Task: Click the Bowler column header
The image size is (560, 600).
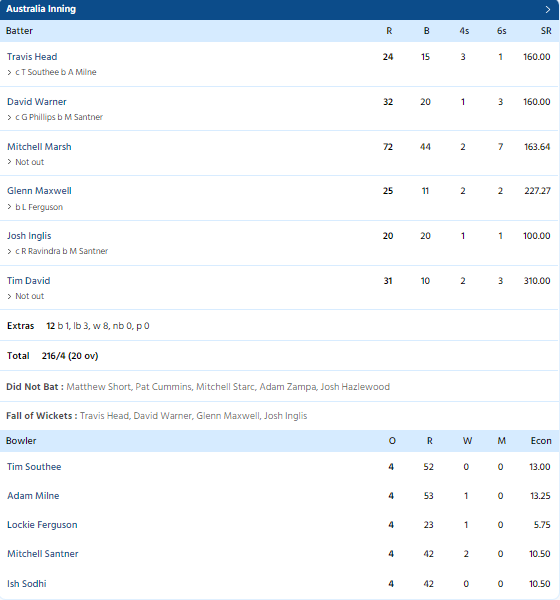Action: 21,441
